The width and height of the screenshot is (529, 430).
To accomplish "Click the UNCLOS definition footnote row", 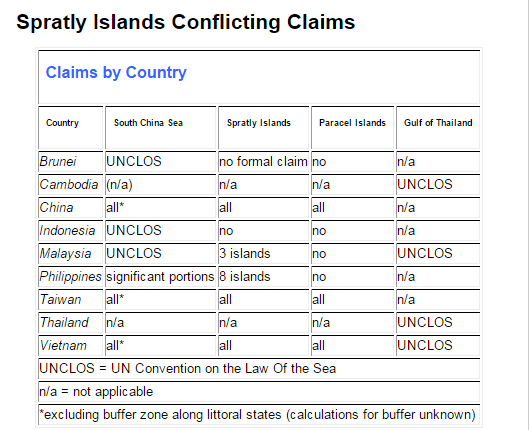I will (x=259, y=369).
